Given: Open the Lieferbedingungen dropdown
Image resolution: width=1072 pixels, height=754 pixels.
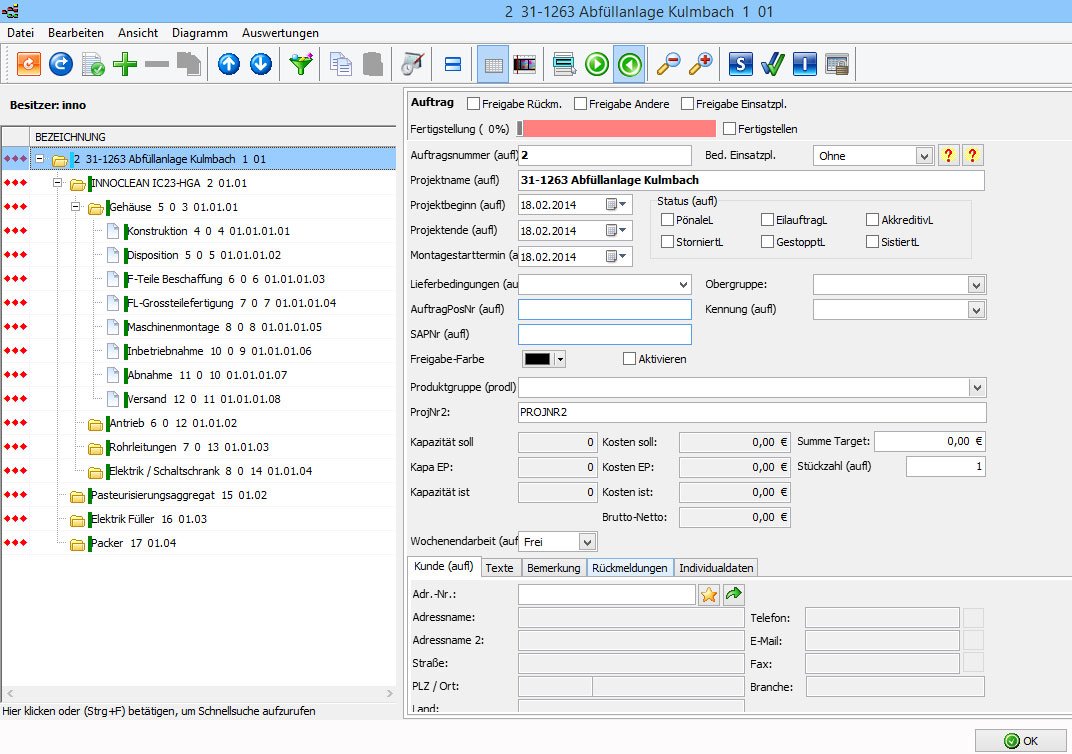Looking at the screenshot, I should tap(683, 285).
